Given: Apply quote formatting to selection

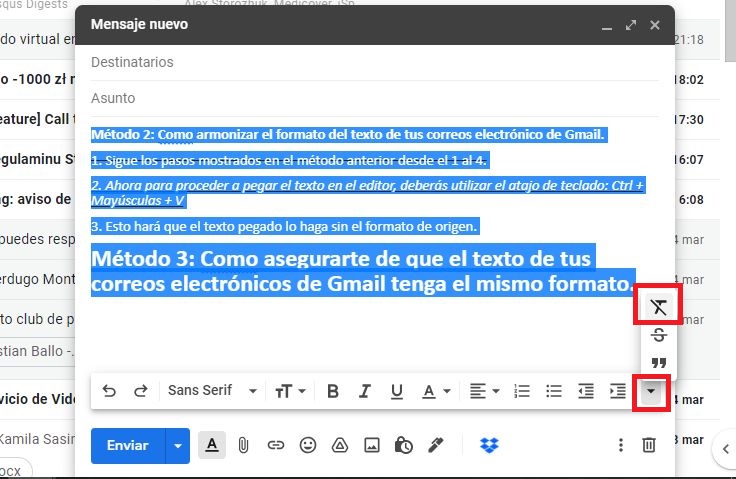Looking at the screenshot, I should pyautogui.click(x=659, y=363).
